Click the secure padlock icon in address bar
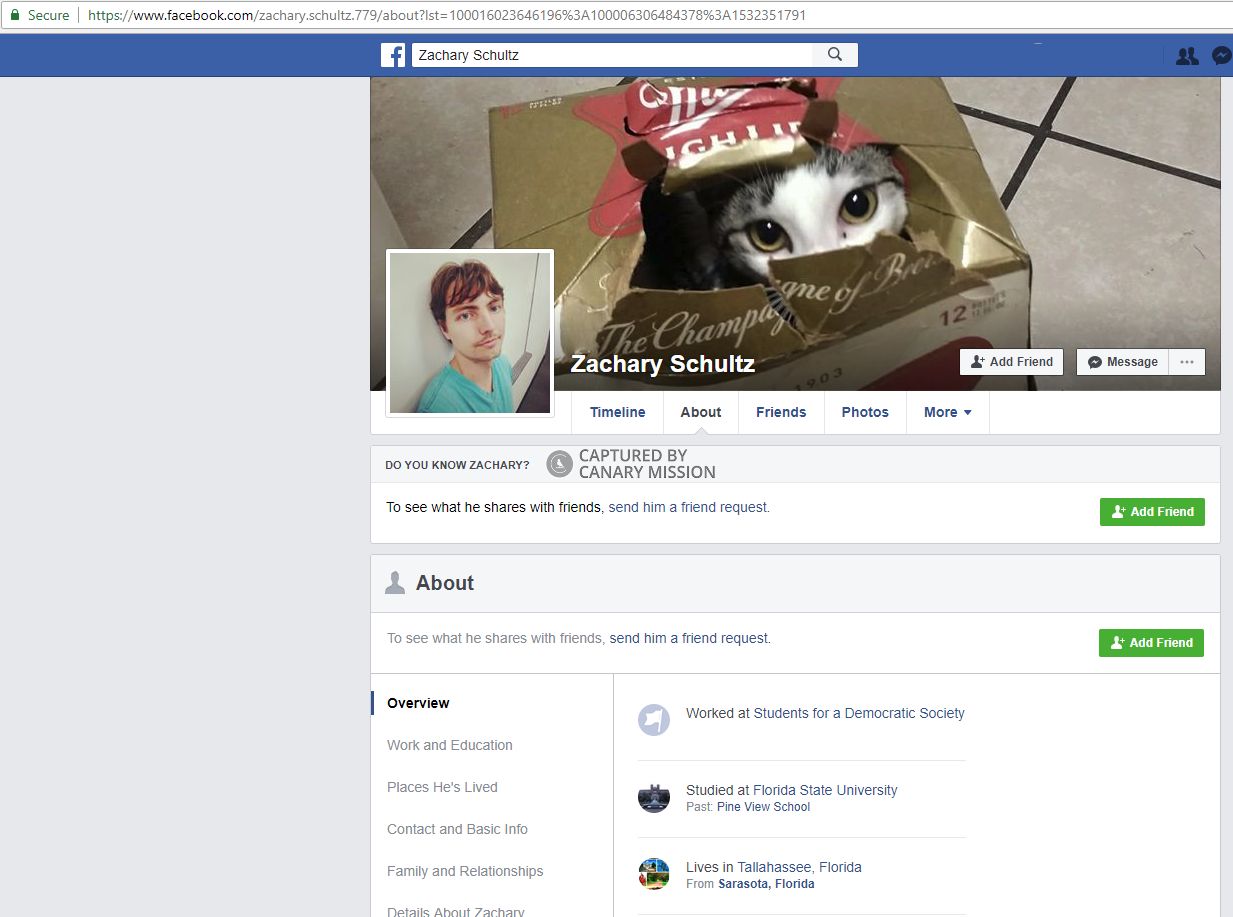The height and width of the screenshot is (917, 1233). pyautogui.click(x=15, y=15)
